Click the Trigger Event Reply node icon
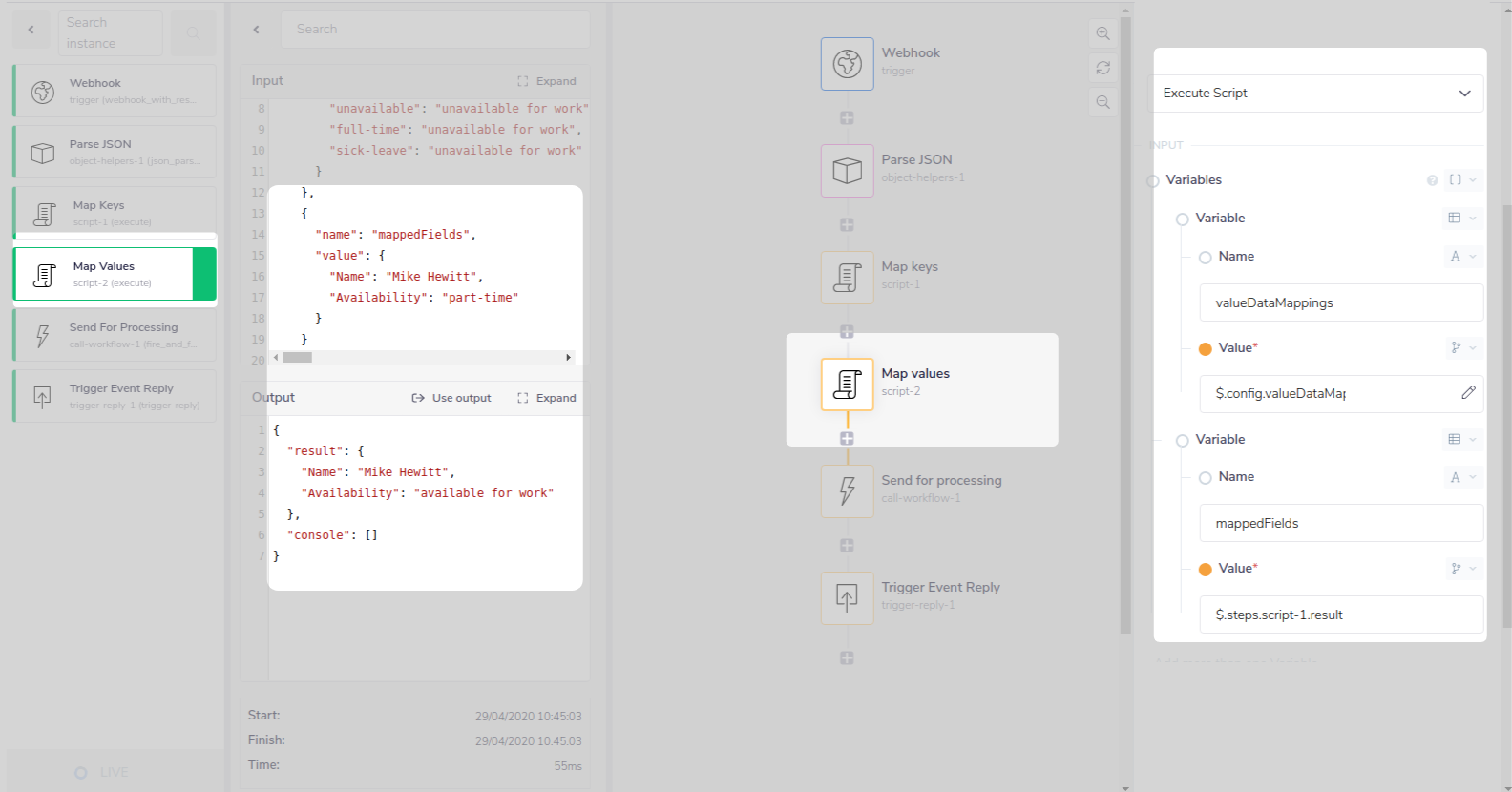The height and width of the screenshot is (792, 1512). point(847,598)
